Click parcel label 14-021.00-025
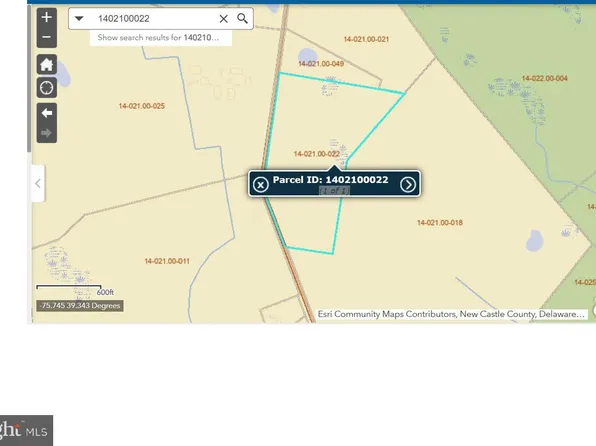Screen dimensions: 596x446 click(142, 106)
